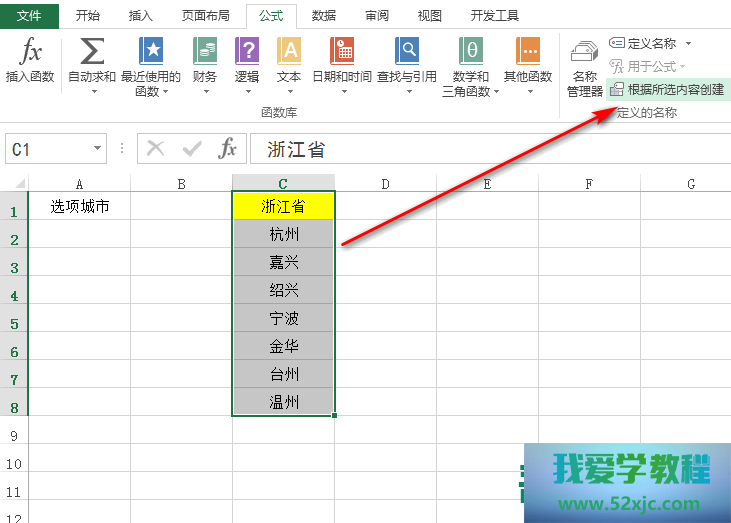Open the Lookup and Reference functions icon

click(406, 52)
